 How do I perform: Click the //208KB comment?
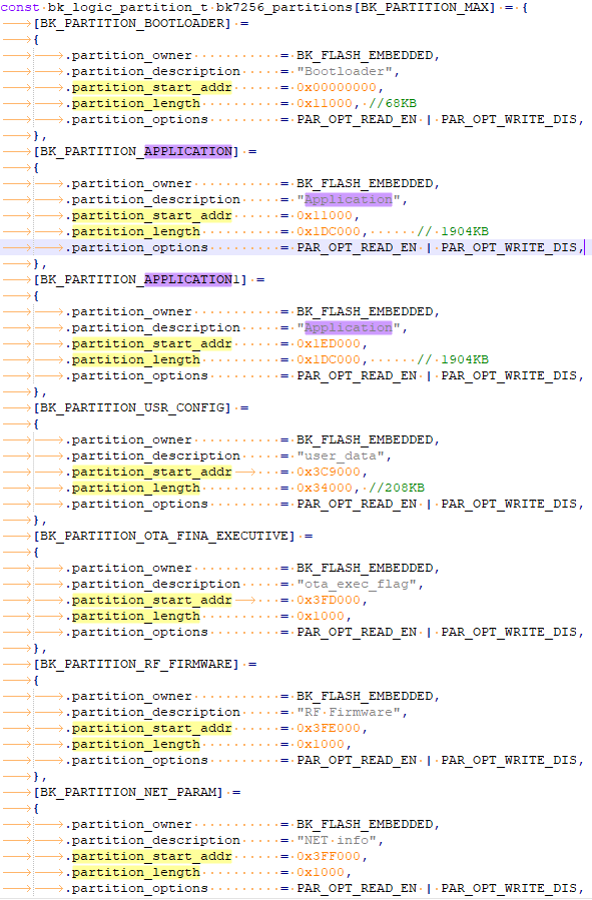[397, 488]
